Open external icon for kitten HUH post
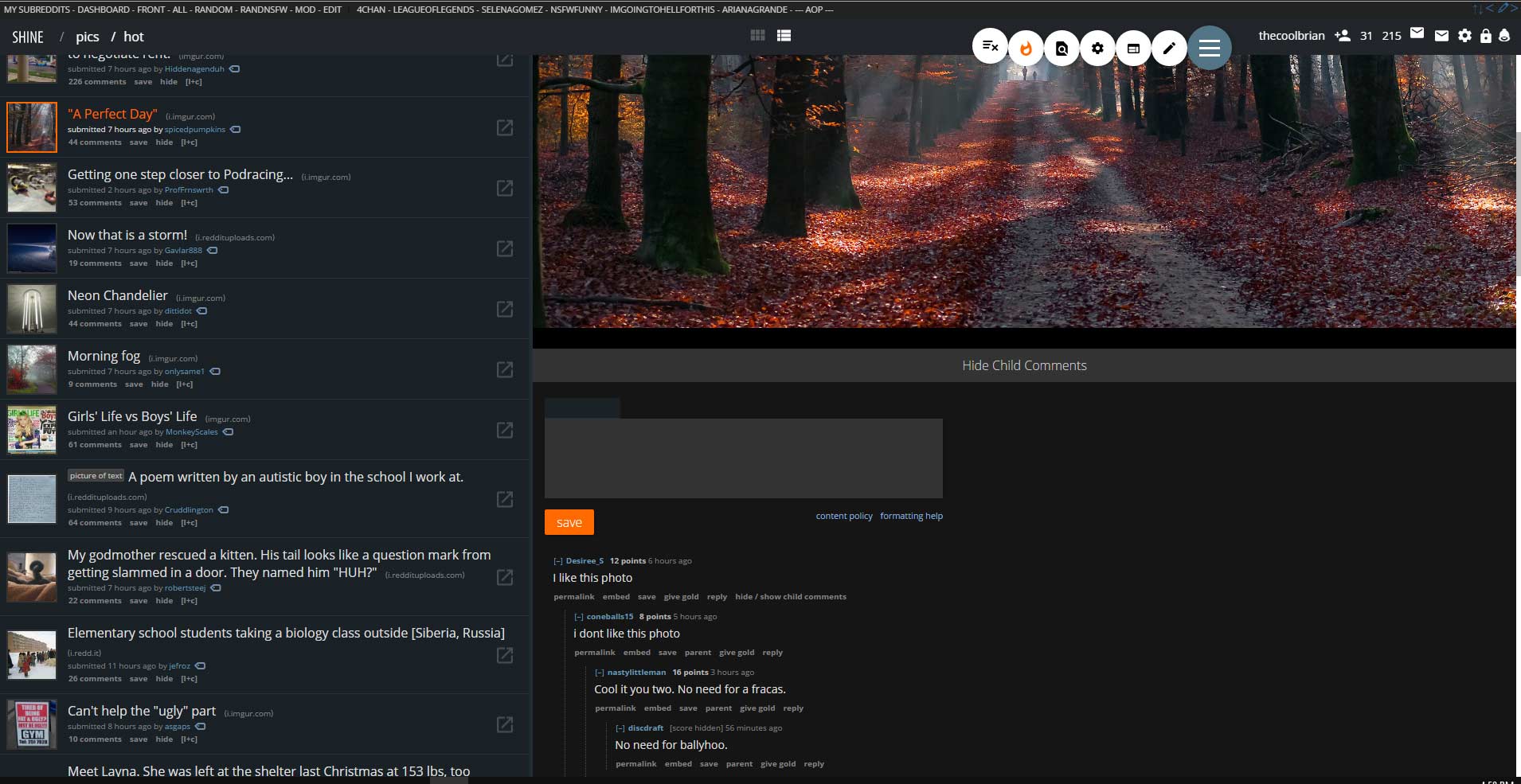The width and height of the screenshot is (1521, 784). click(x=505, y=577)
